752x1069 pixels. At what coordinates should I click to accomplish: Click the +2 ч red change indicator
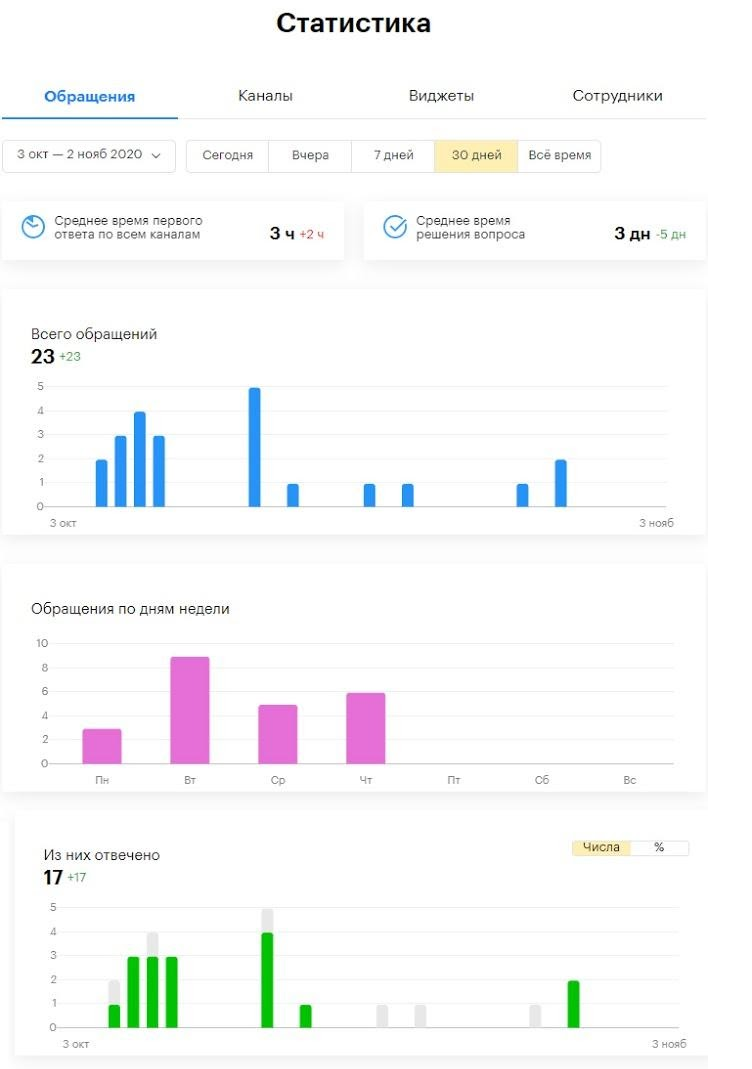(x=312, y=235)
